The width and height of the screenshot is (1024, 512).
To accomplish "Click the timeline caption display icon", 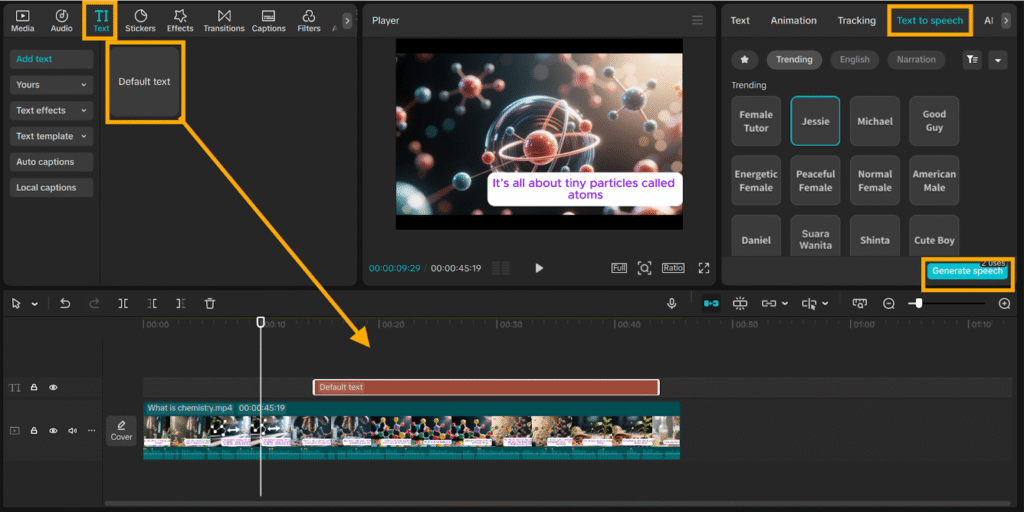I will click(x=860, y=303).
